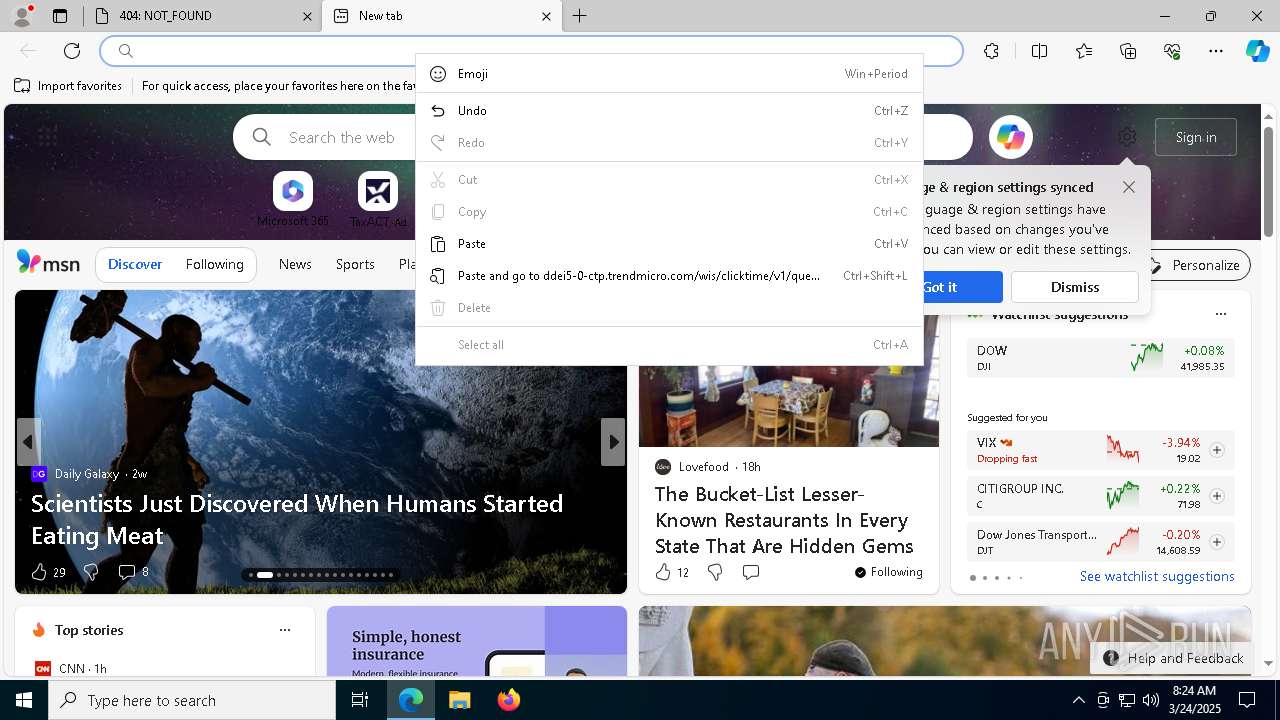Choose Undo in context menu
Image resolution: width=1280 pixels, height=720 pixels.
pos(669,111)
